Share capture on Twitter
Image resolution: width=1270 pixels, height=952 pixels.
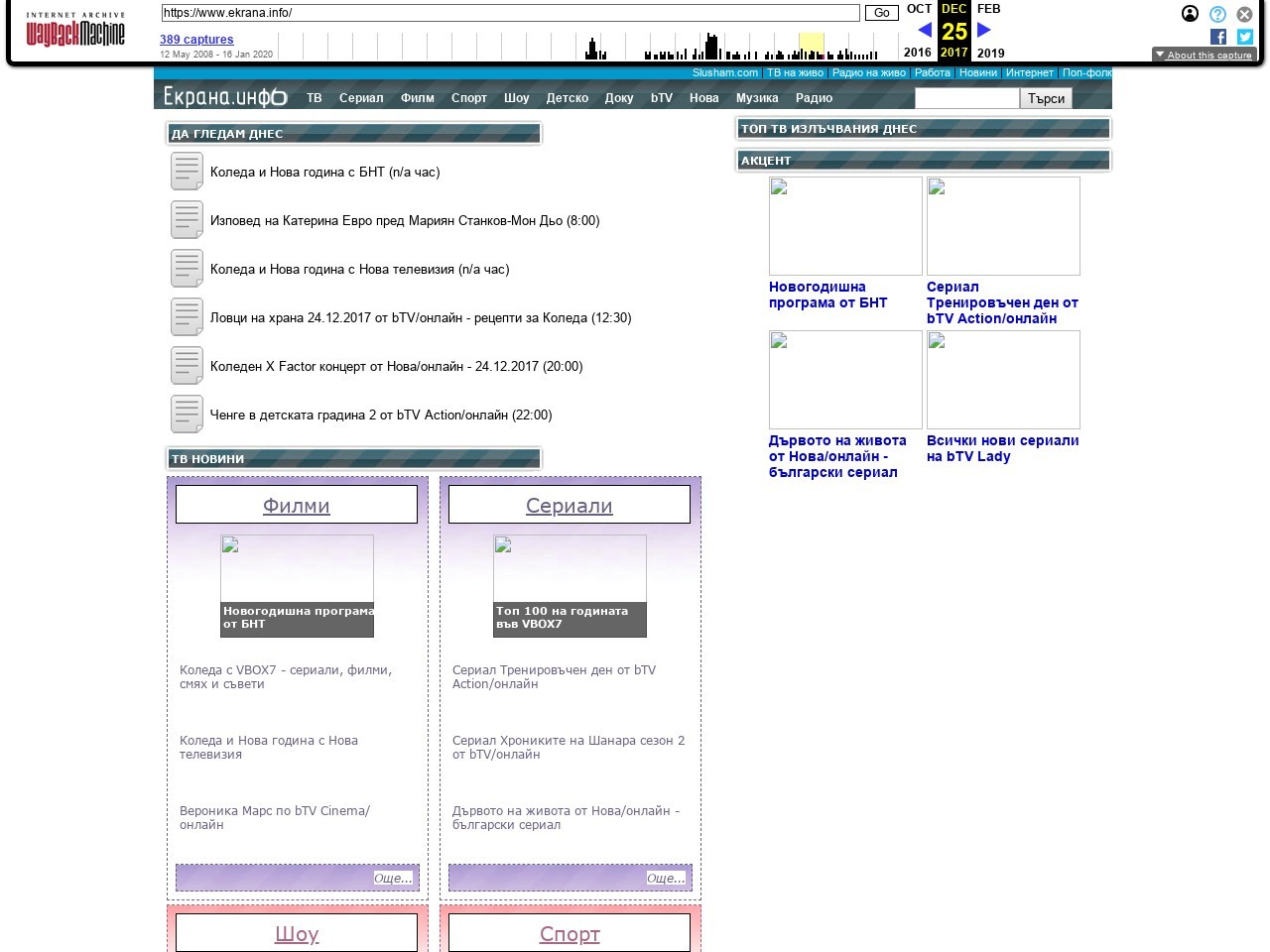click(x=1245, y=37)
